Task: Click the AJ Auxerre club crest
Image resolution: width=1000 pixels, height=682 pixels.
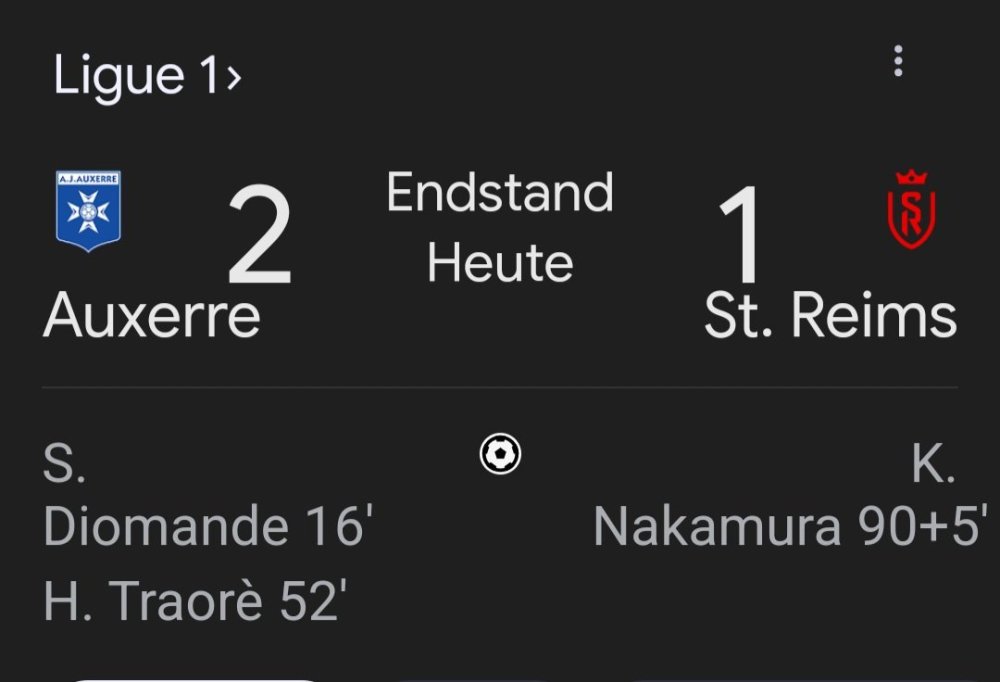Action: click(x=88, y=211)
